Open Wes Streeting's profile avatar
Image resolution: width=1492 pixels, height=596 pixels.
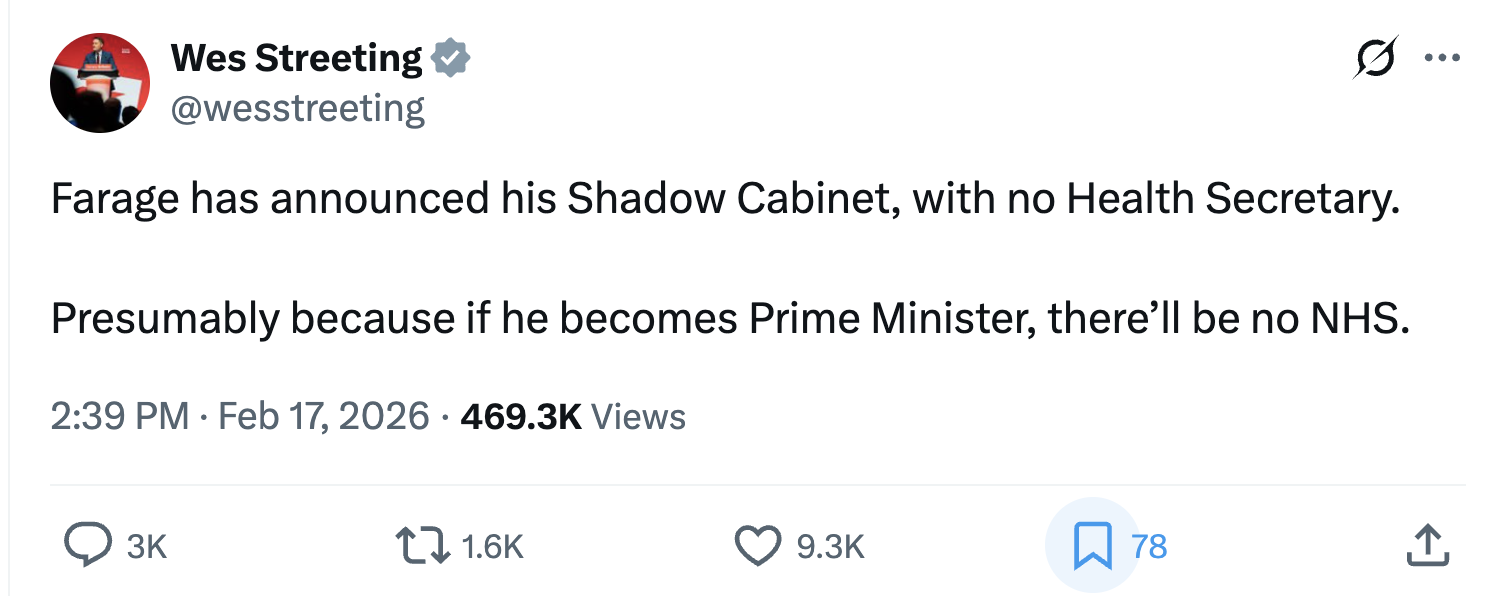pos(100,83)
